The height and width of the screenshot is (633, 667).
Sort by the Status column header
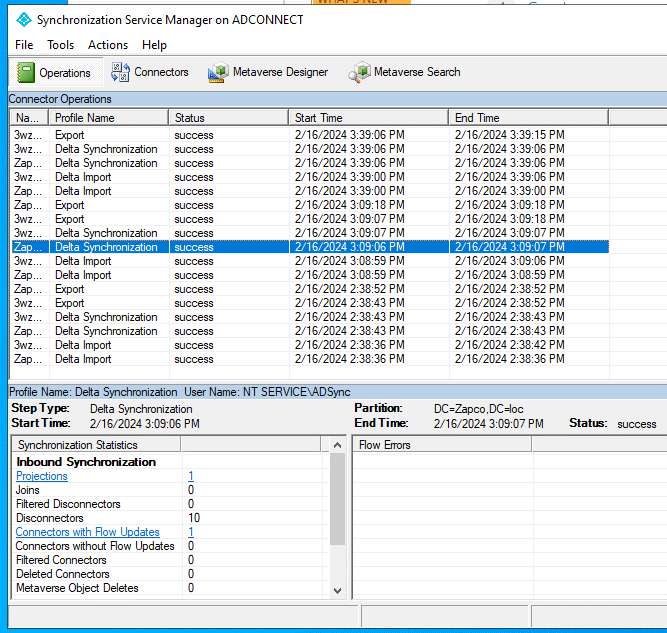(x=229, y=118)
